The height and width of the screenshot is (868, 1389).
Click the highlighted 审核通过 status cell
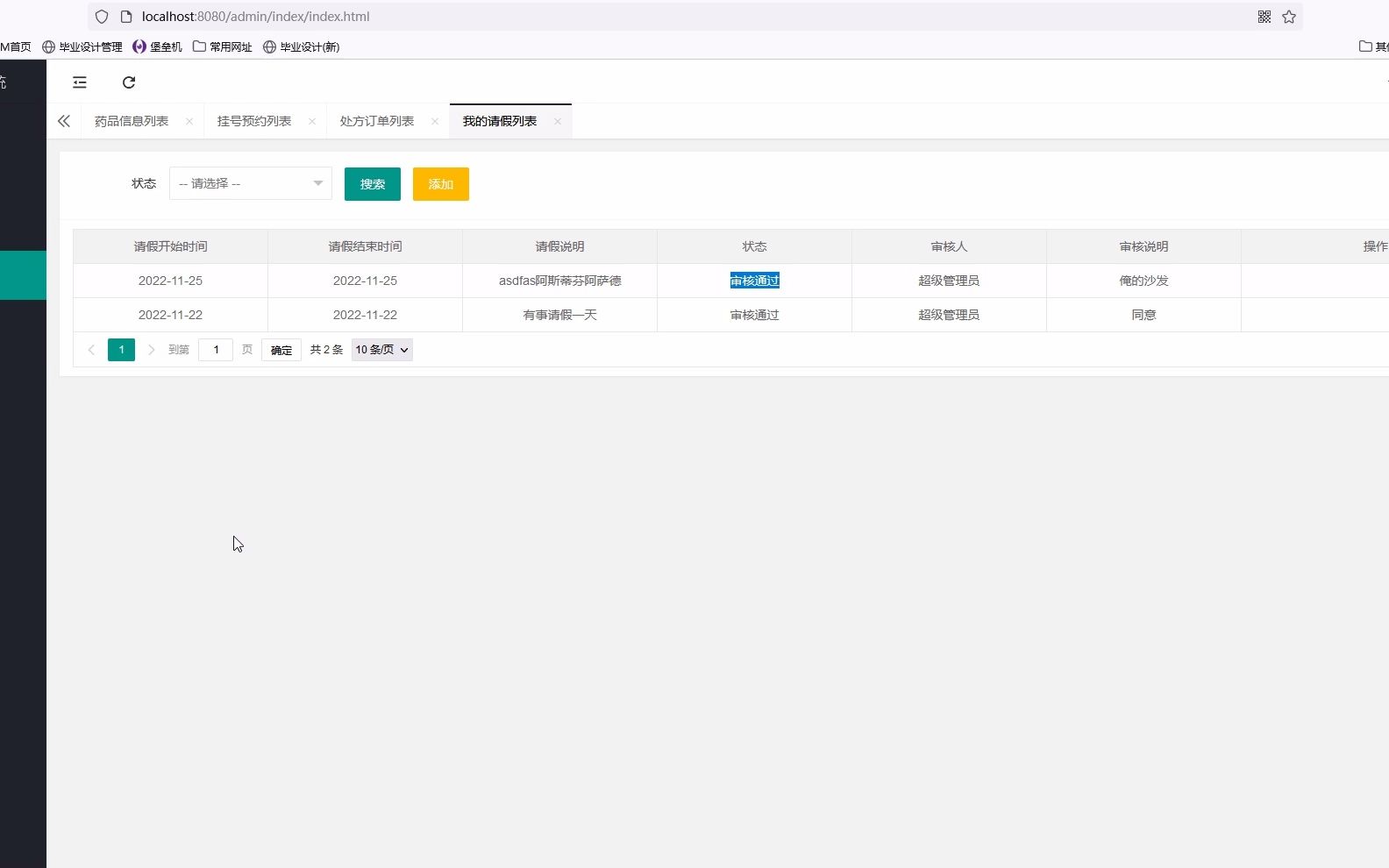tap(755, 281)
